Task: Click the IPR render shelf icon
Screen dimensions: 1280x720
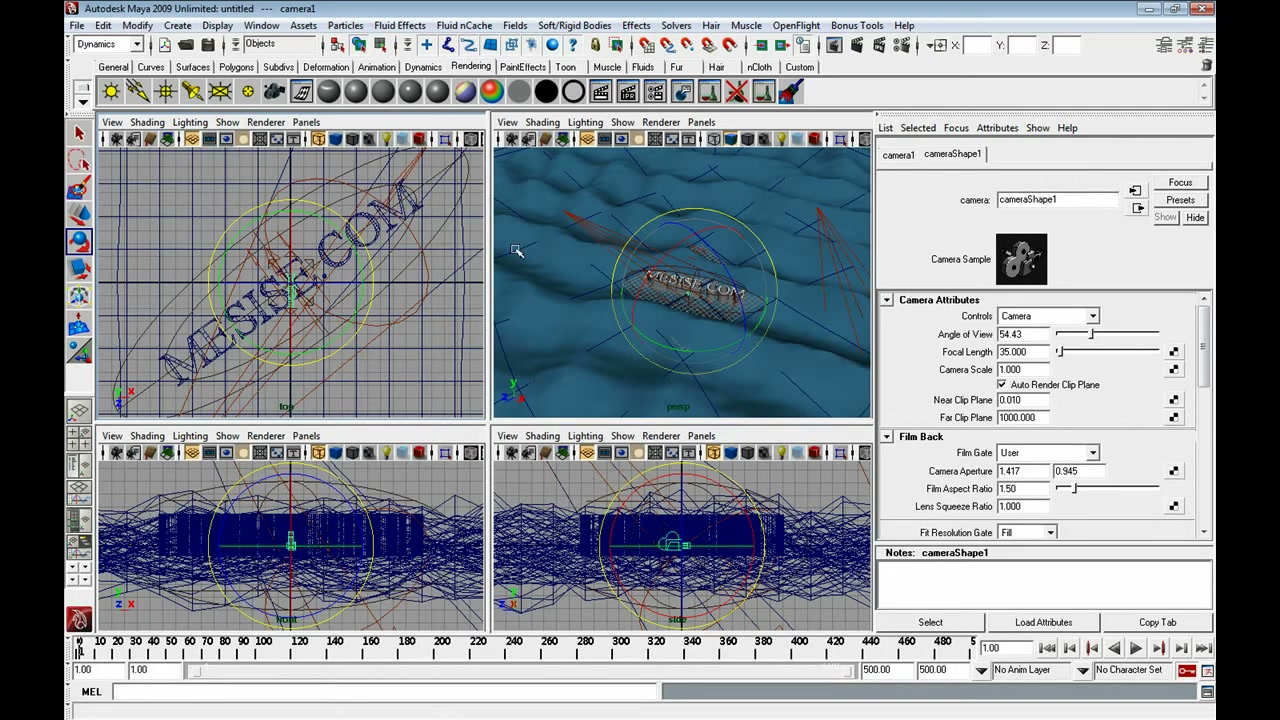Action: (x=628, y=92)
